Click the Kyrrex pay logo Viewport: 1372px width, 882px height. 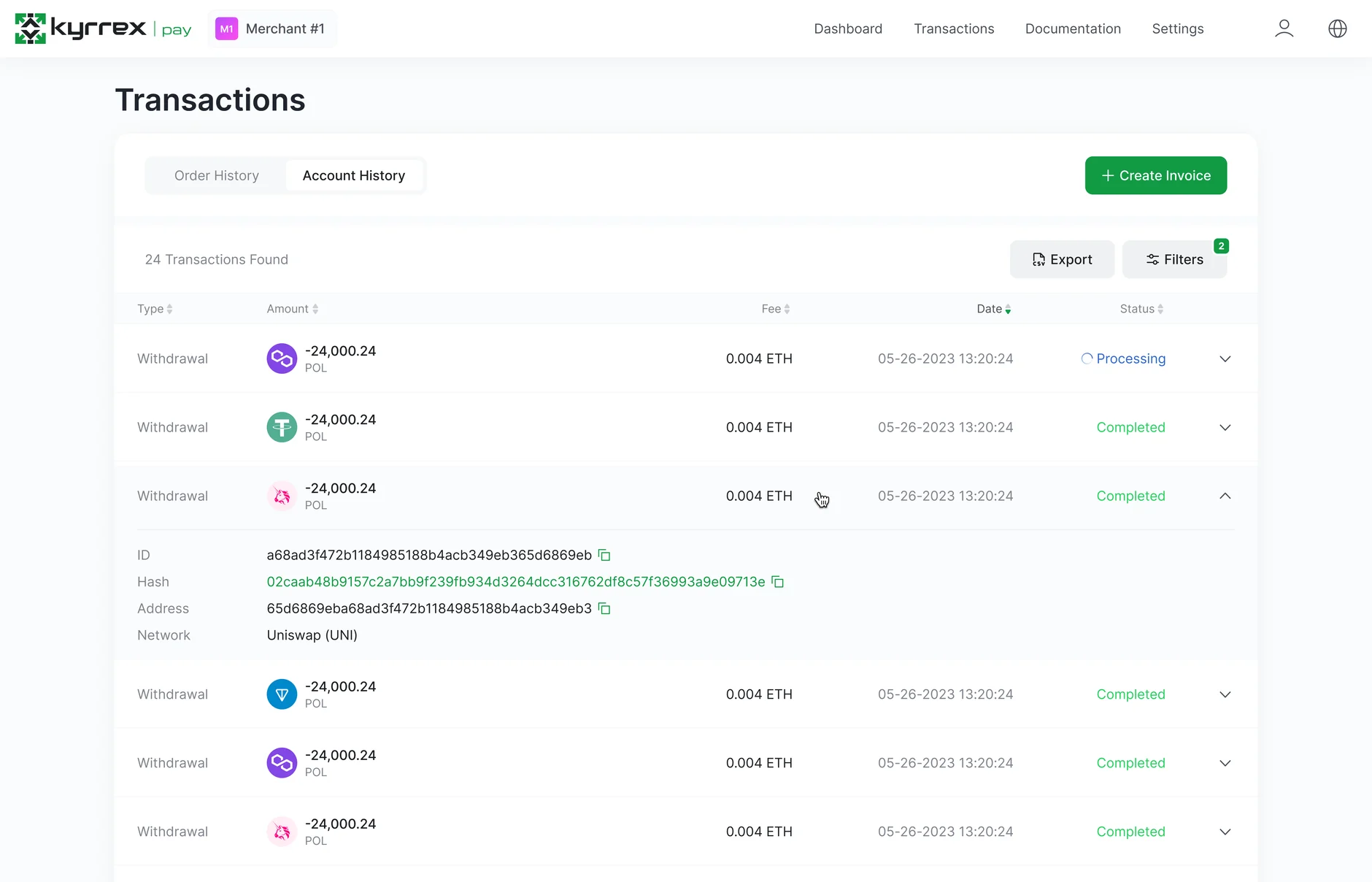(103, 28)
